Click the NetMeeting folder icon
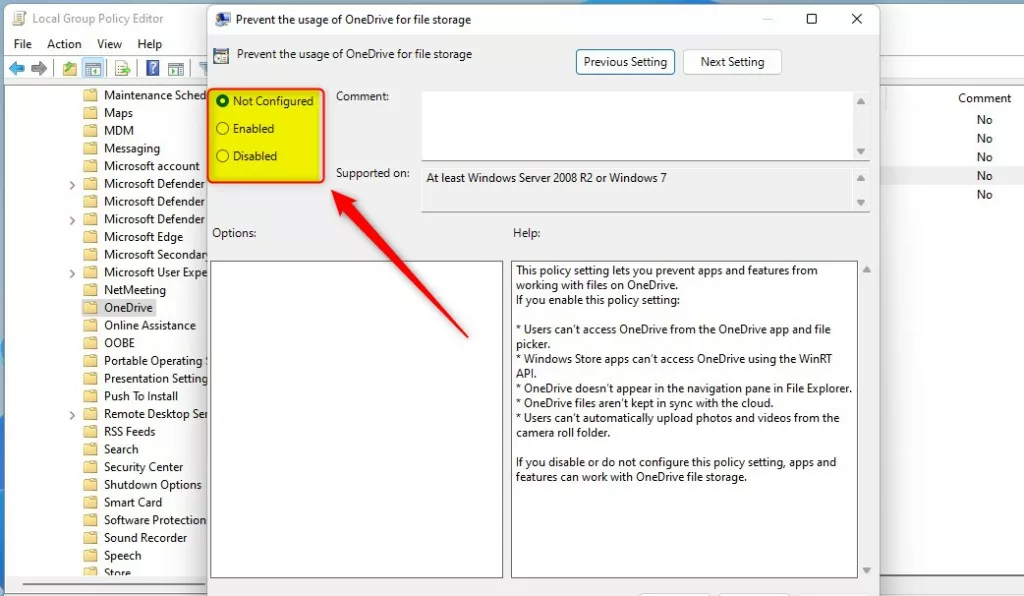The height and width of the screenshot is (596, 1024). tap(90, 289)
